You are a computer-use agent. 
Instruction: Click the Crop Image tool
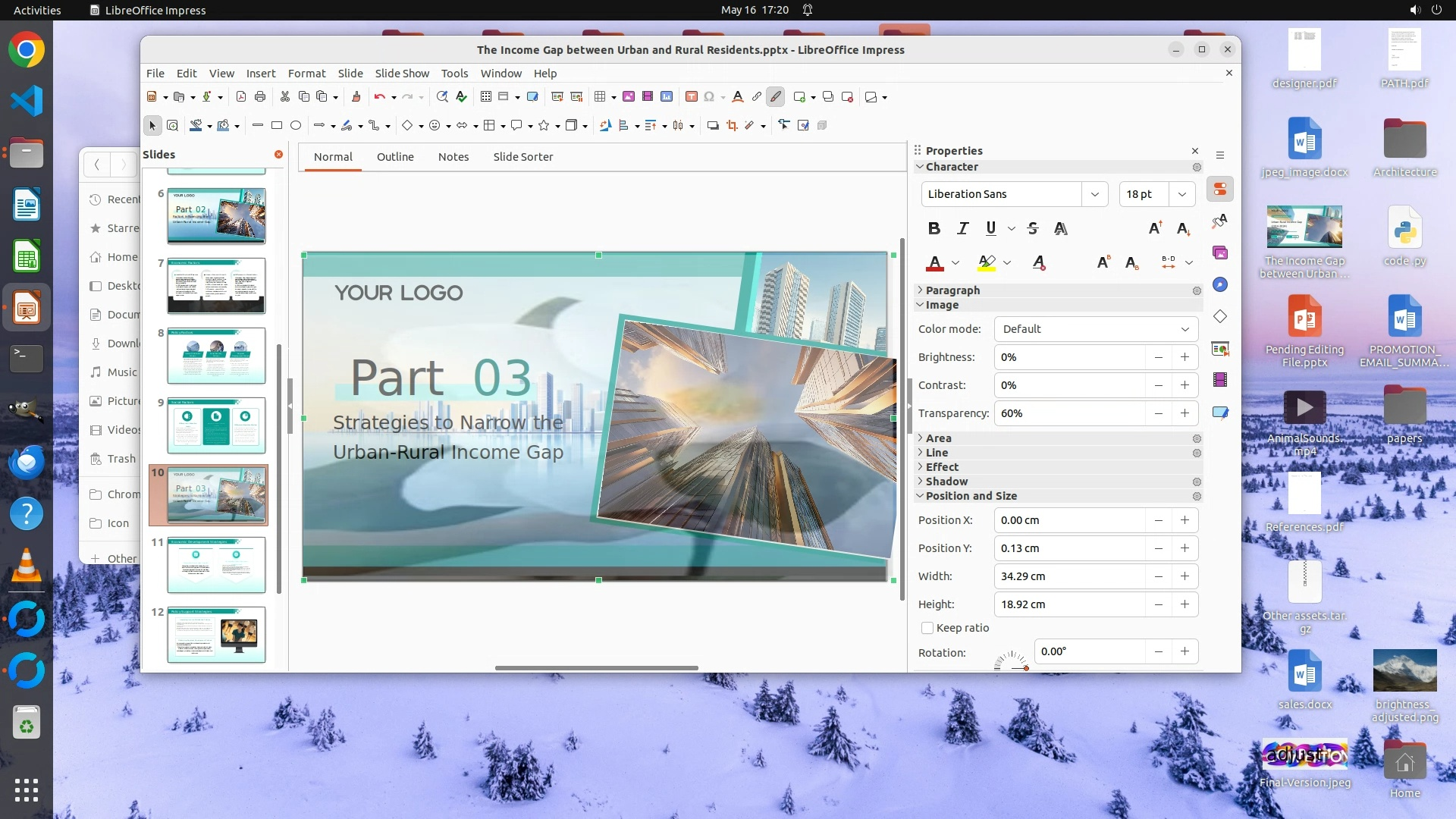(x=732, y=125)
